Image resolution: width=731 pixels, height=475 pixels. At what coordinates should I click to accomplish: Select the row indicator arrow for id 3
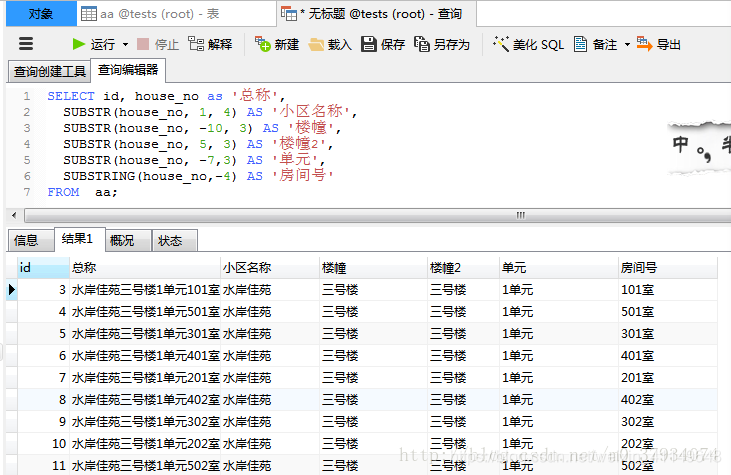[x=12, y=290]
